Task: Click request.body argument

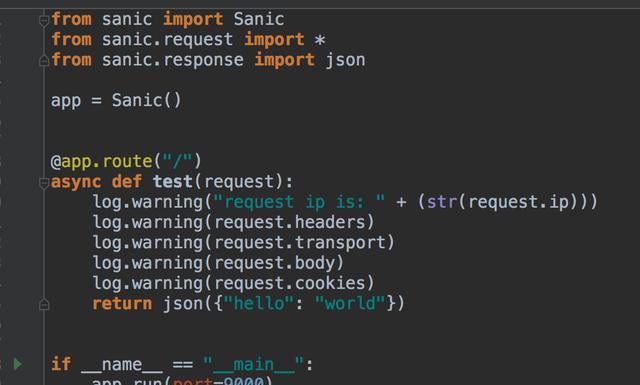Action: point(274,263)
